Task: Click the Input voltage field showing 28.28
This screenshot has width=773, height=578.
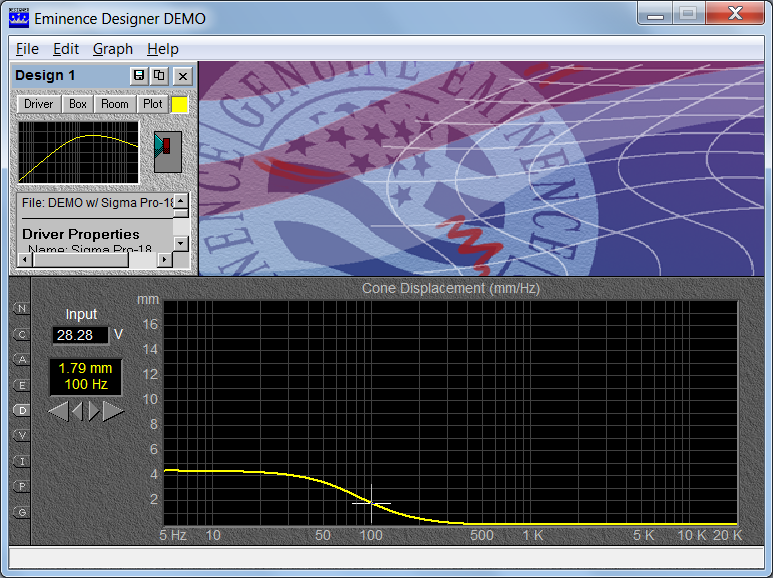Action: click(80, 335)
